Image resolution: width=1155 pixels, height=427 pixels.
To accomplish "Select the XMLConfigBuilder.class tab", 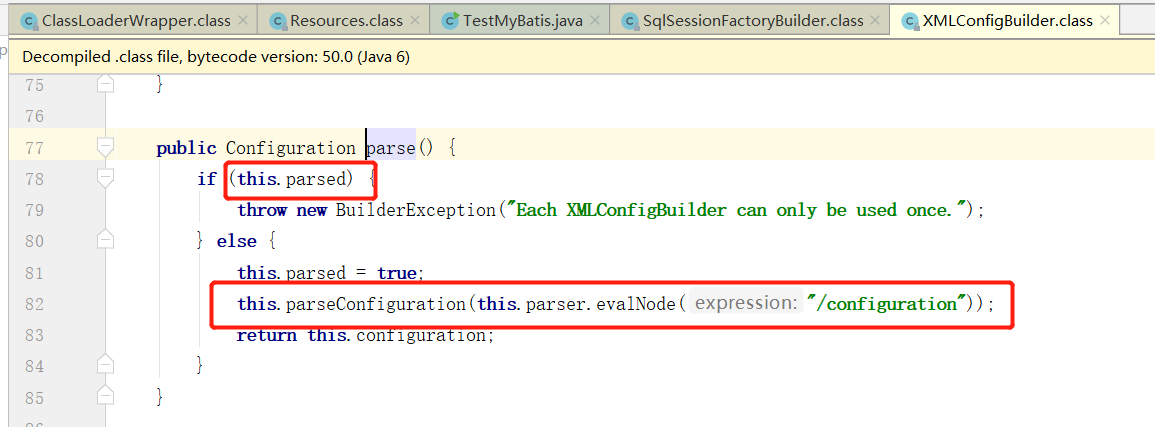I will coord(1004,21).
